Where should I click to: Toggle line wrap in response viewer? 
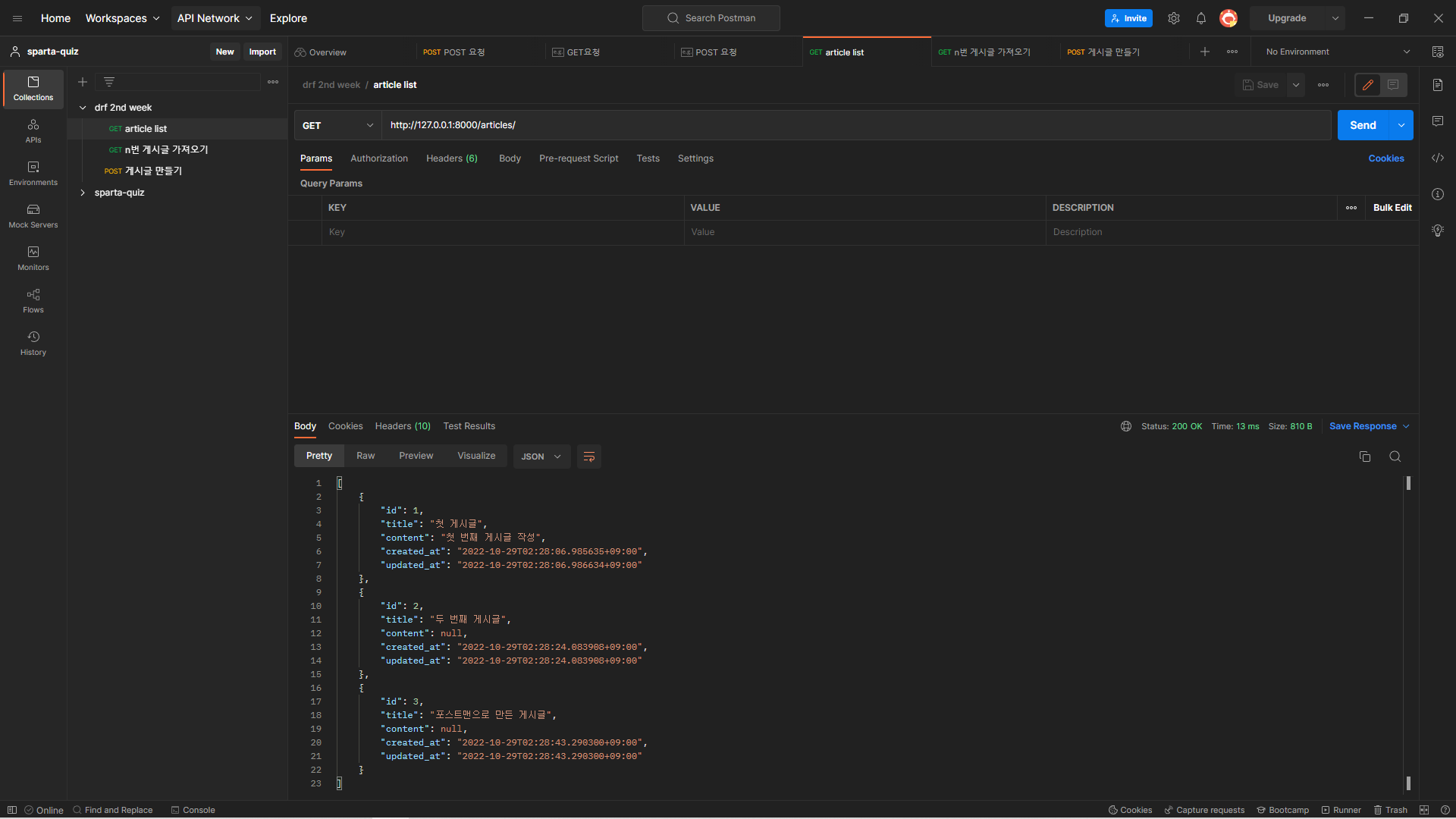pos(589,457)
